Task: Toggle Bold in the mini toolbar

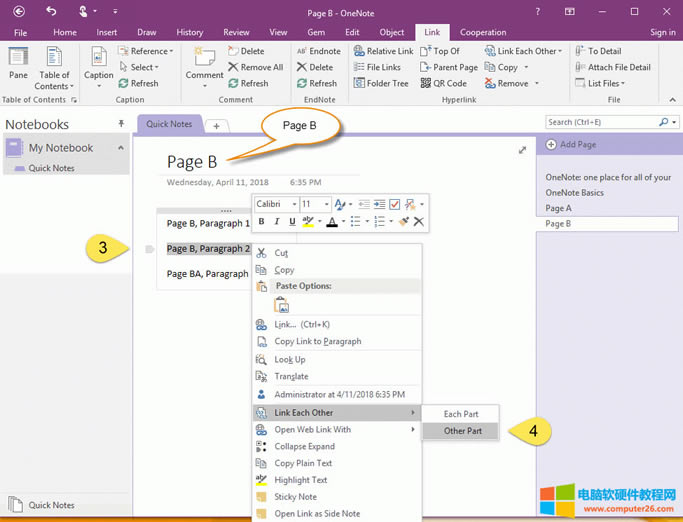Action: click(262, 221)
